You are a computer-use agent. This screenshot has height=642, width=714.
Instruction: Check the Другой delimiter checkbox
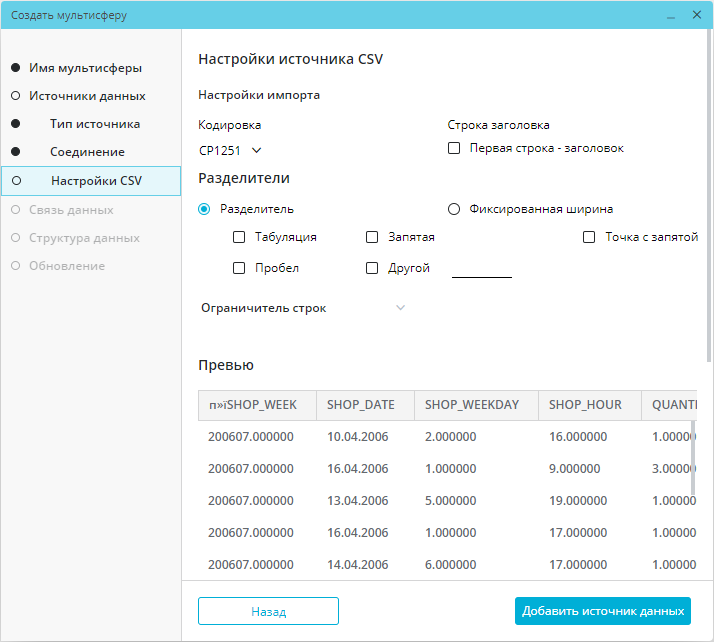[372, 268]
